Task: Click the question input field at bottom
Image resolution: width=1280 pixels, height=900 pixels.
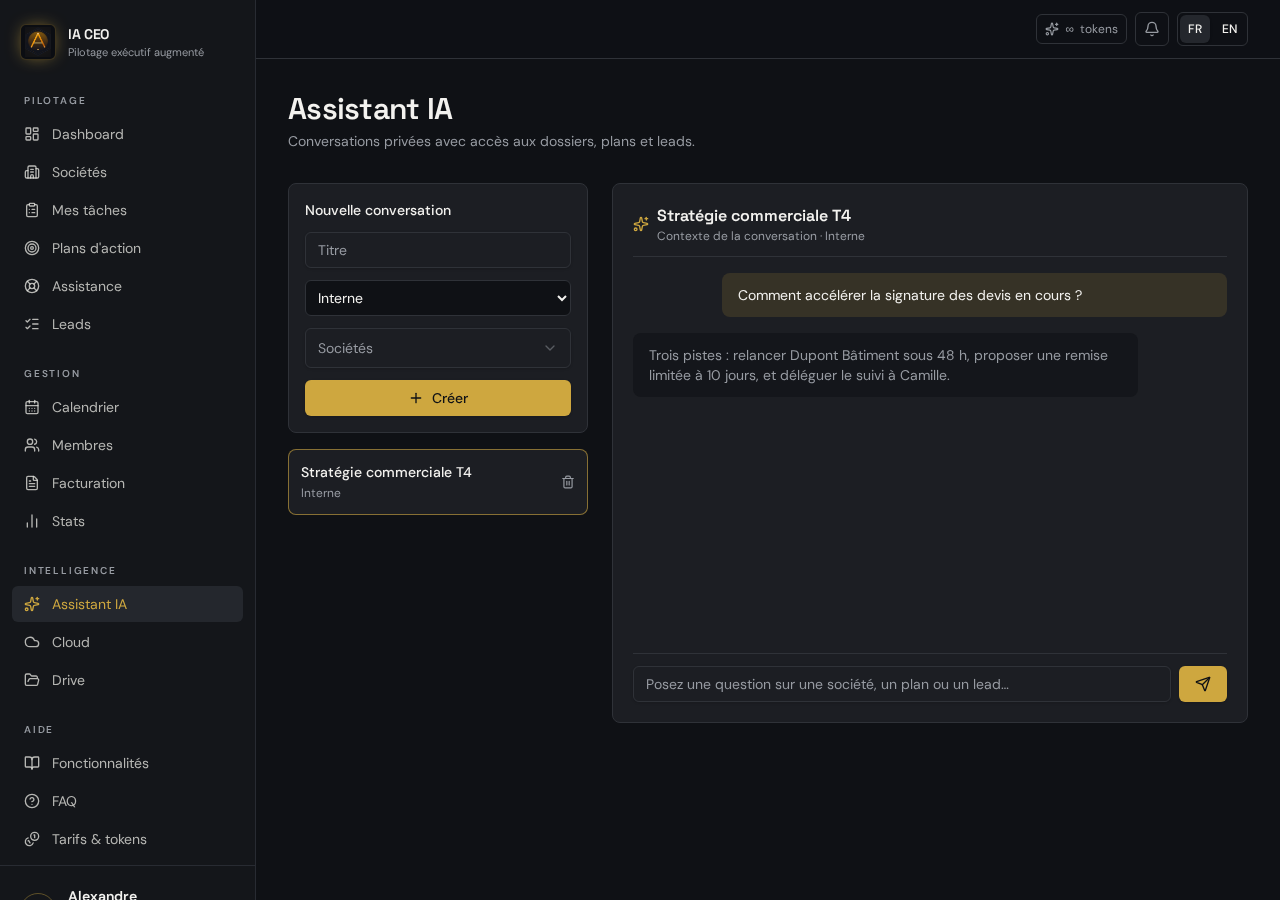Action: (x=902, y=684)
